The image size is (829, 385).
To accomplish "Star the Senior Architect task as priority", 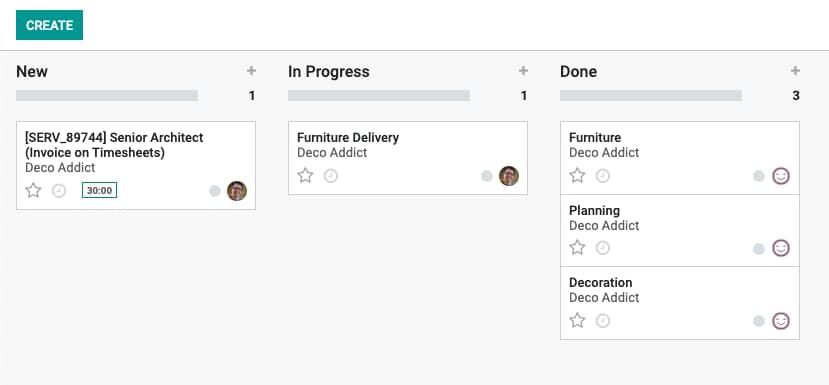I will (x=33, y=190).
